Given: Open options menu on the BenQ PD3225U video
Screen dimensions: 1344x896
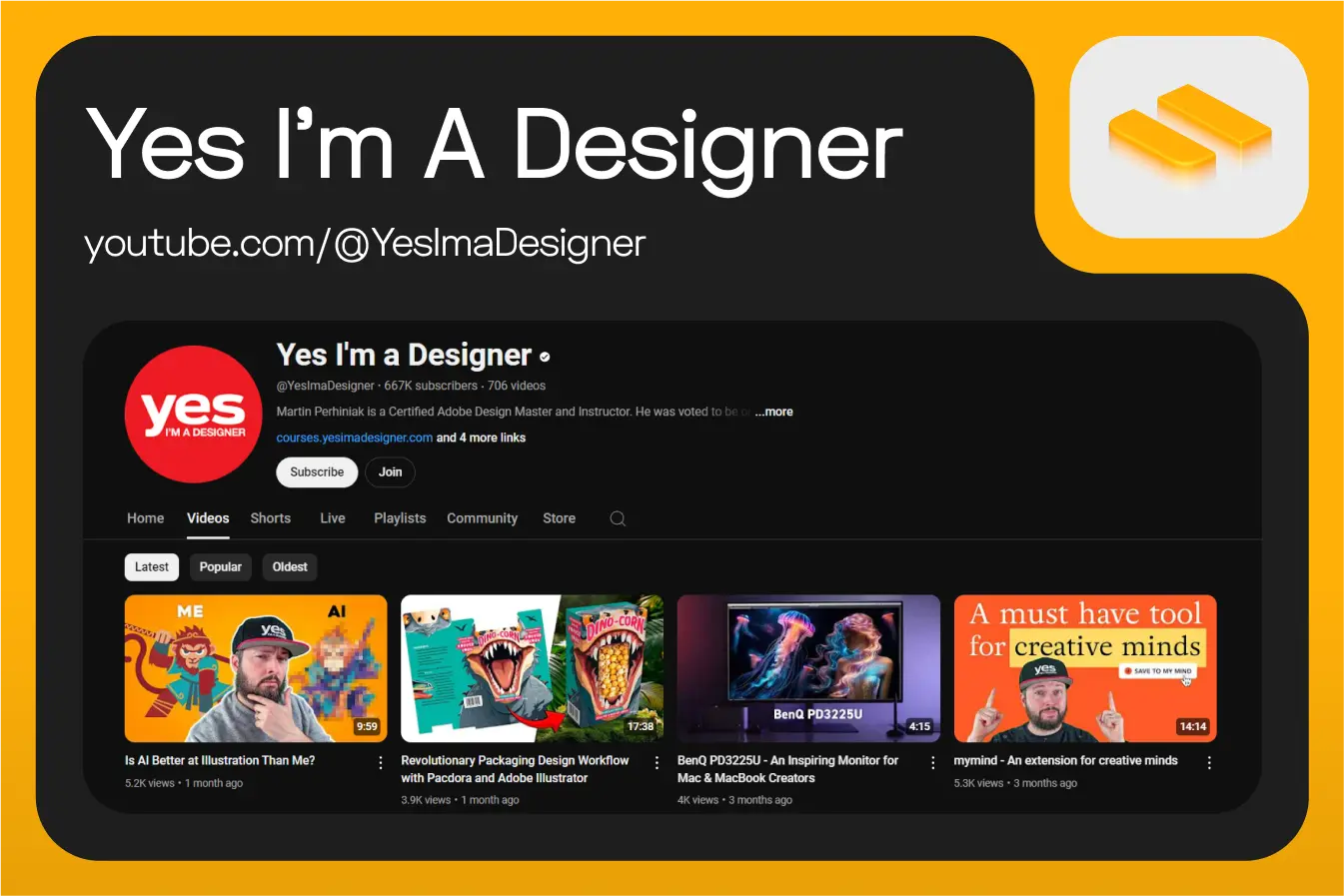Looking at the screenshot, I should tap(932, 761).
